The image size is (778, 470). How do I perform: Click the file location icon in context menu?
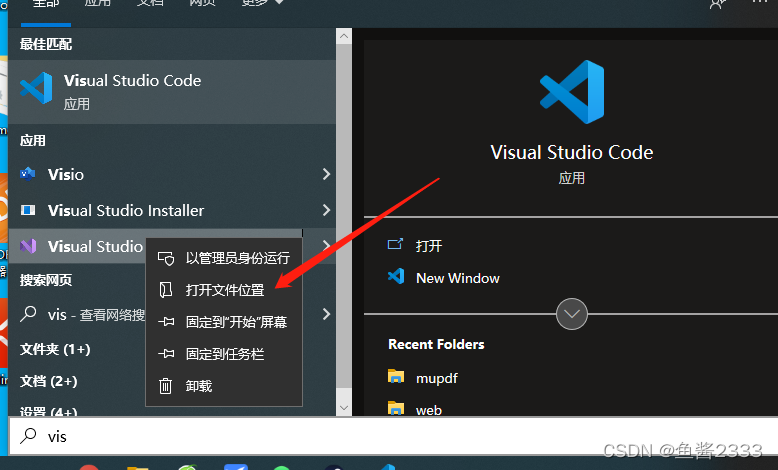click(x=166, y=290)
